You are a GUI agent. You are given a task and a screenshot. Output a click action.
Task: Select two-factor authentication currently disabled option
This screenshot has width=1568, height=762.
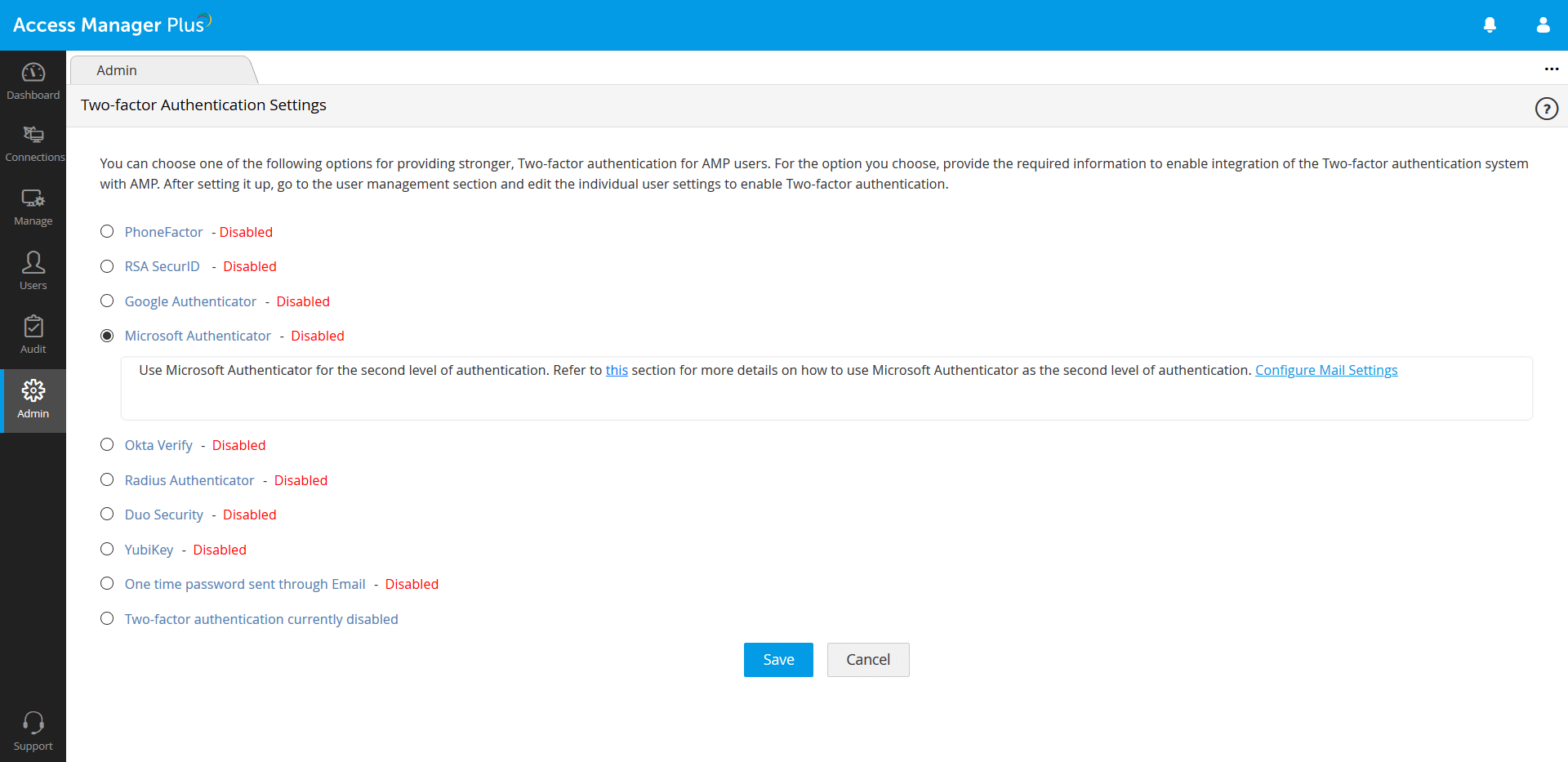pyautogui.click(x=107, y=618)
